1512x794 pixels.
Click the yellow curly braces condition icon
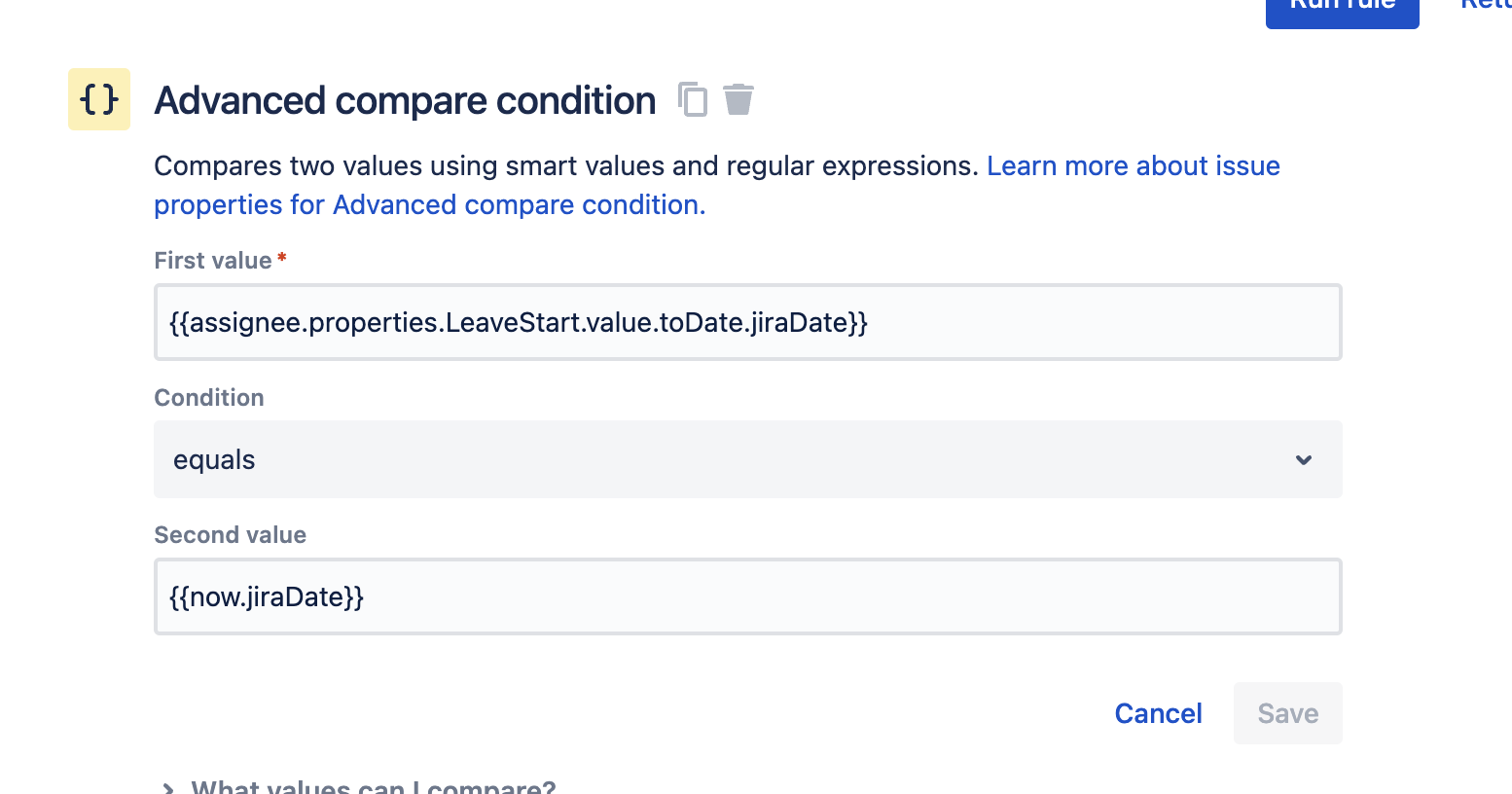99,99
